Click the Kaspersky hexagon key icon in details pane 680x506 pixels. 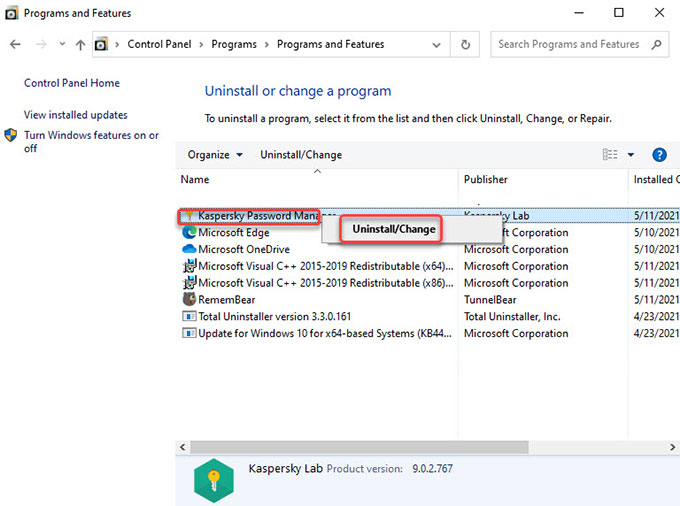[x=214, y=481]
